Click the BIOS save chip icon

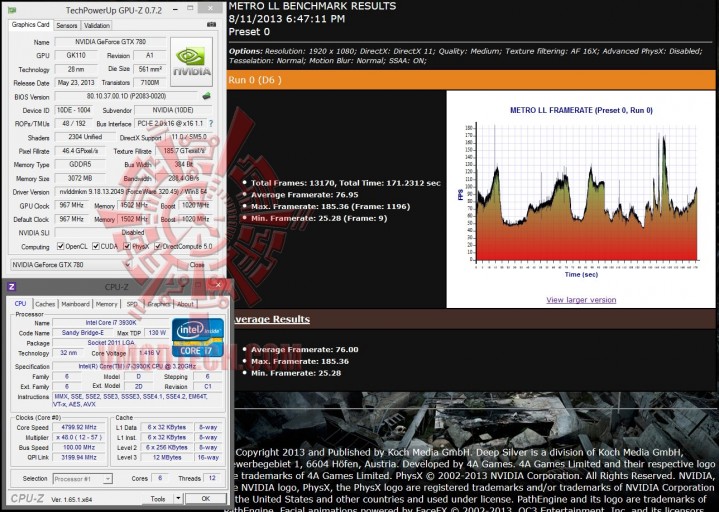click(x=206, y=96)
